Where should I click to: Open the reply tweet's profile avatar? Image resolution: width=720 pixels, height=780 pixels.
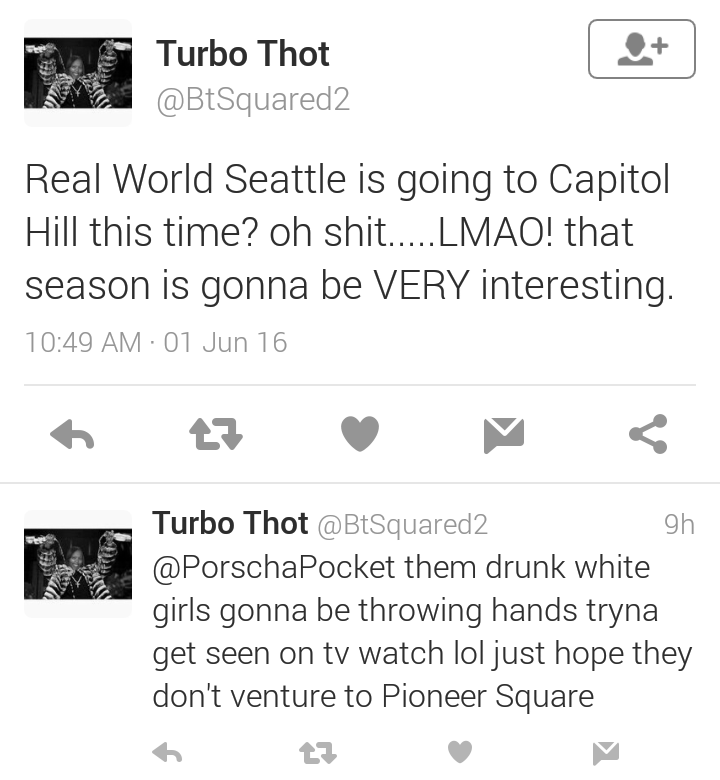pos(78,564)
